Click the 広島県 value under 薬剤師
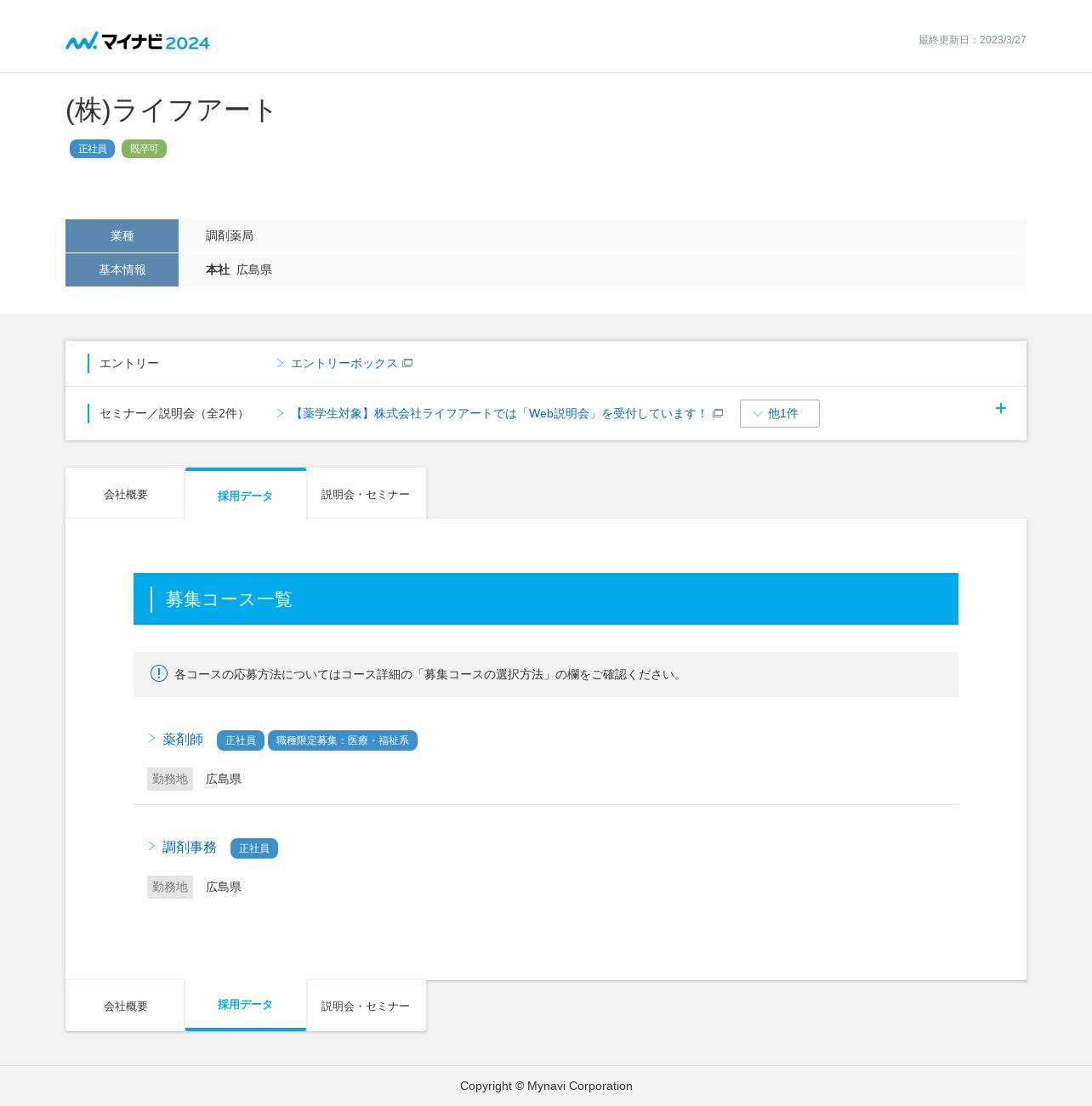 click(x=224, y=779)
